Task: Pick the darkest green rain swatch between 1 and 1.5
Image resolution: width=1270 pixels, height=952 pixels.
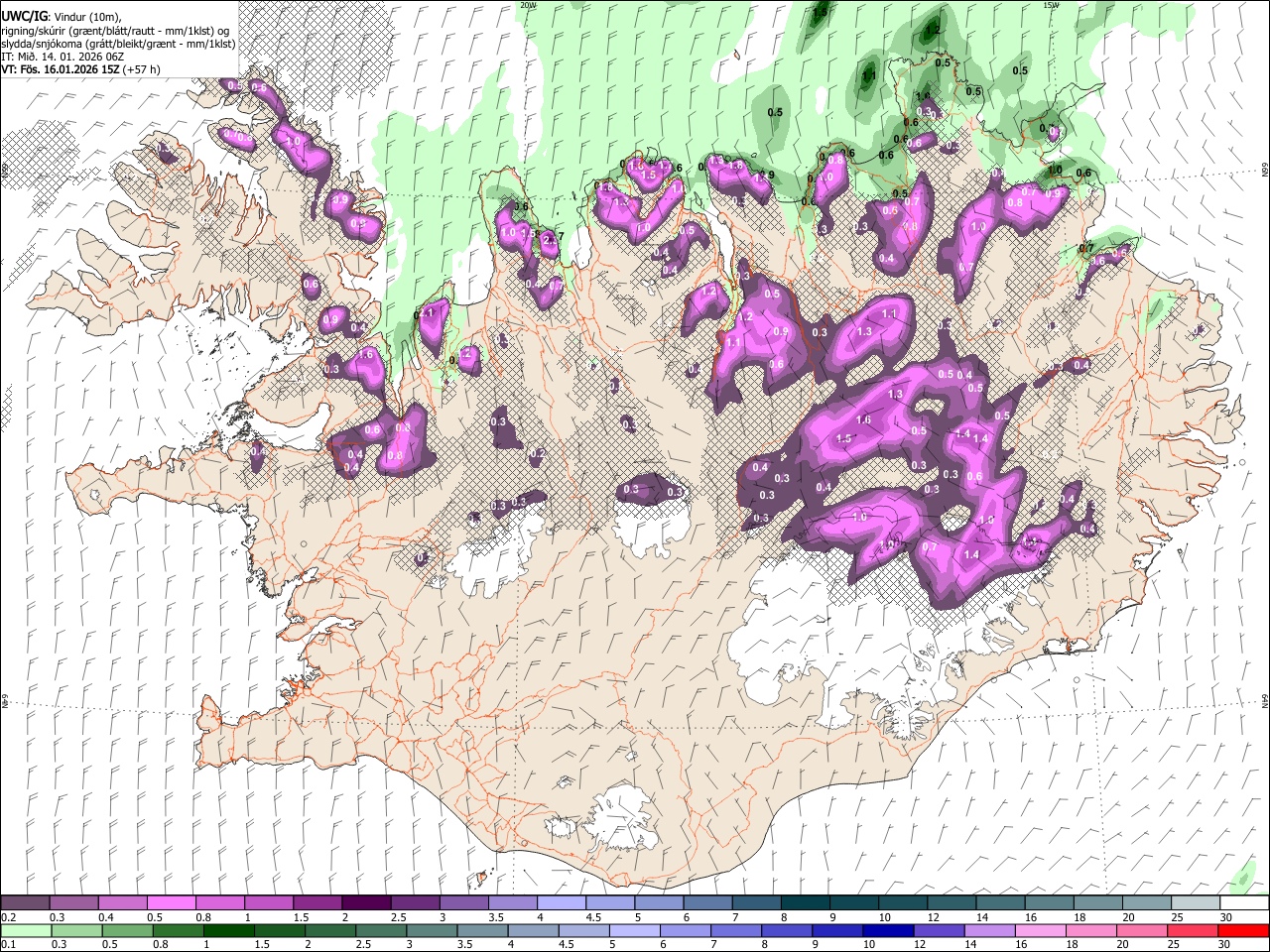Action: click(228, 930)
